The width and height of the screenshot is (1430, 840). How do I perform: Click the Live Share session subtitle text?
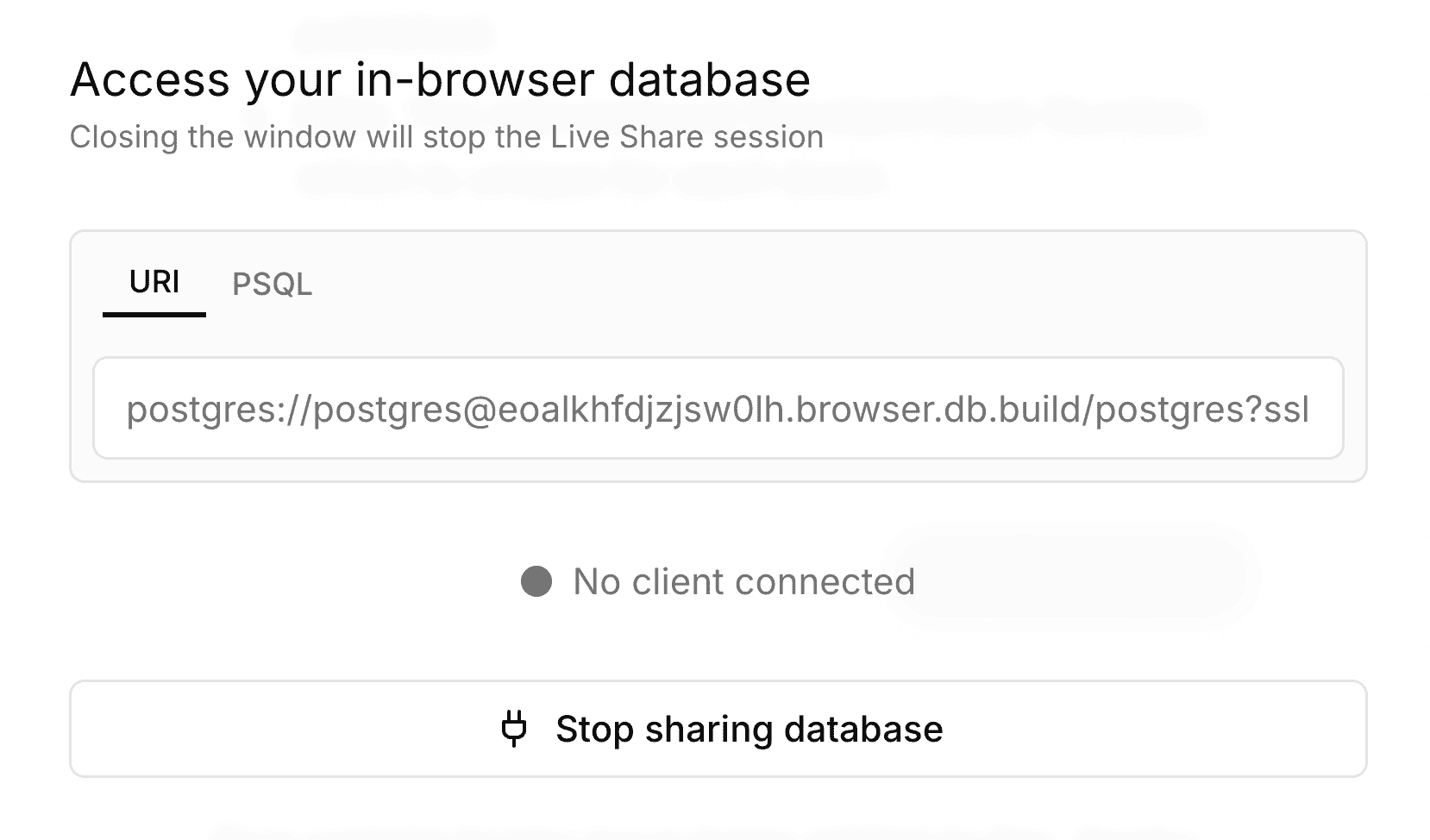447,137
